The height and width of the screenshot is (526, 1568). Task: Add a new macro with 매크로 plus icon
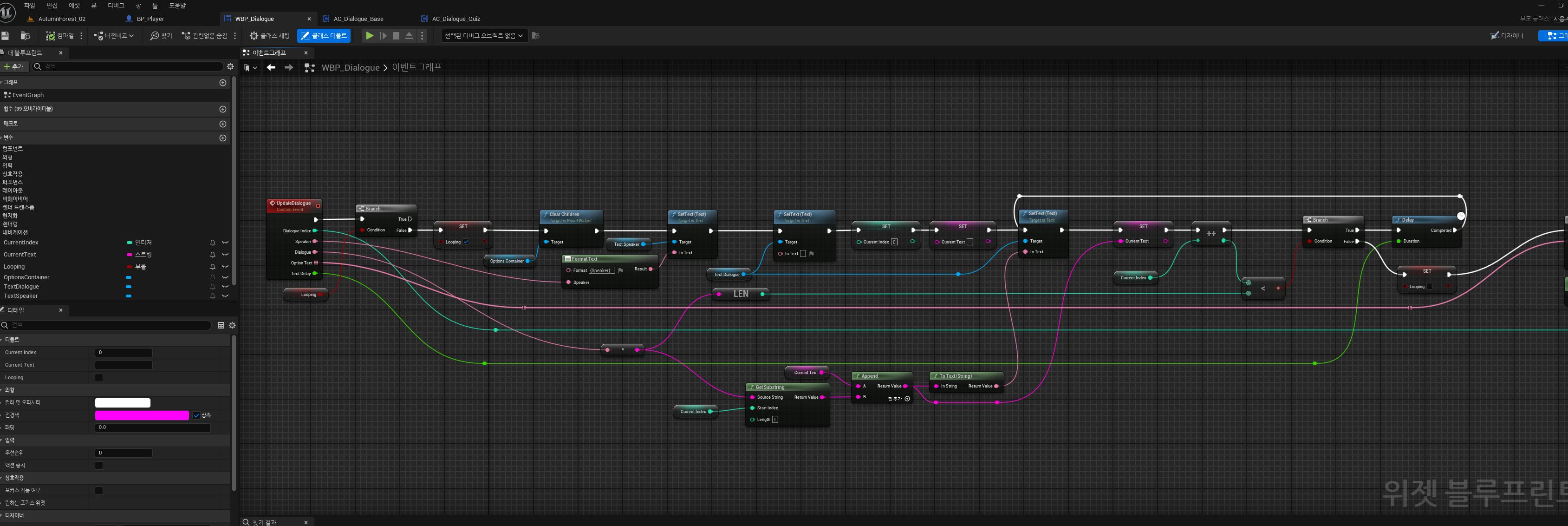pyautogui.click(x=223, y=124)
